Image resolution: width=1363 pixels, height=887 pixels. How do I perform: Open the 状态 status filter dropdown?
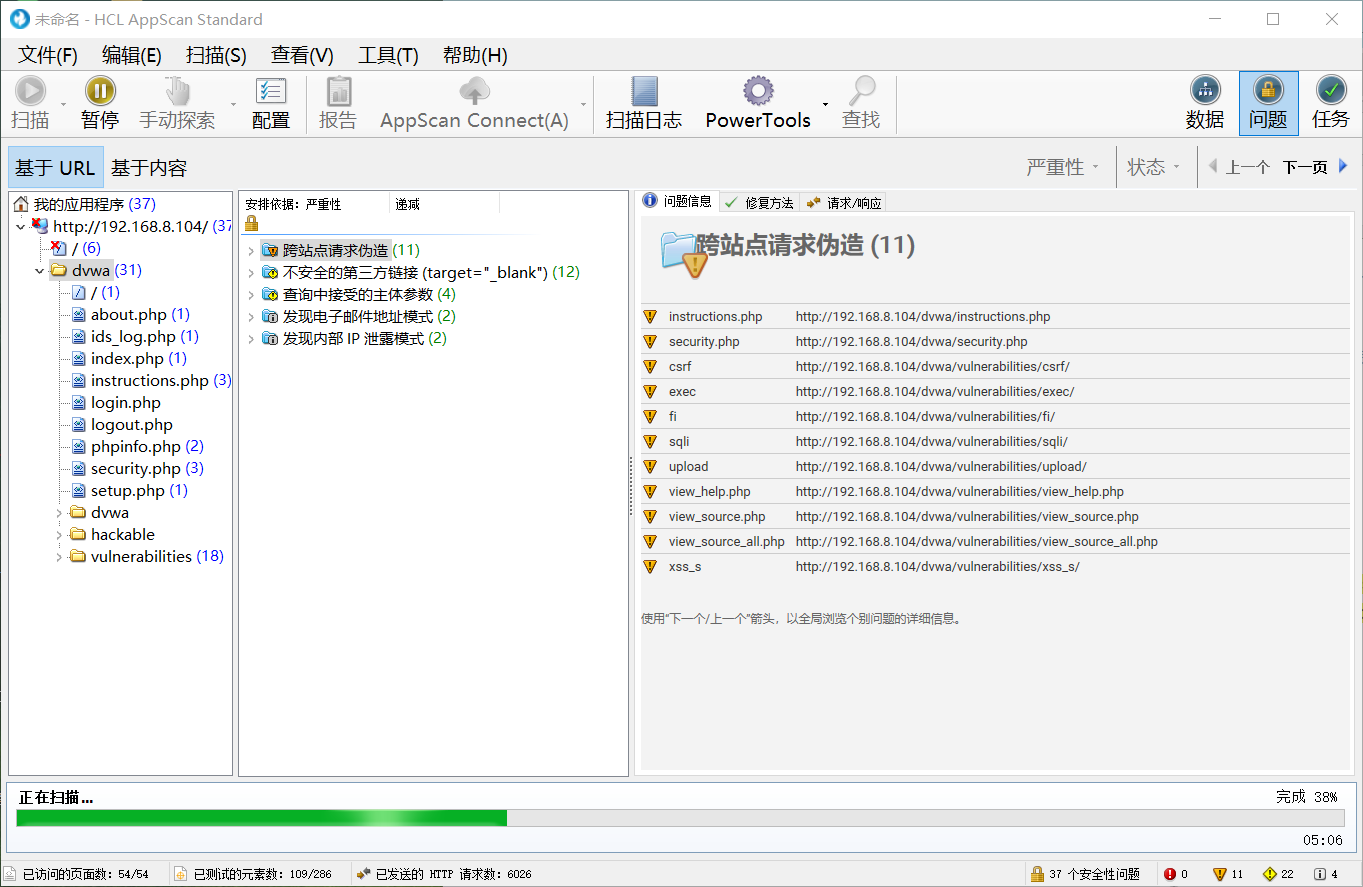tap(1153, 167)
